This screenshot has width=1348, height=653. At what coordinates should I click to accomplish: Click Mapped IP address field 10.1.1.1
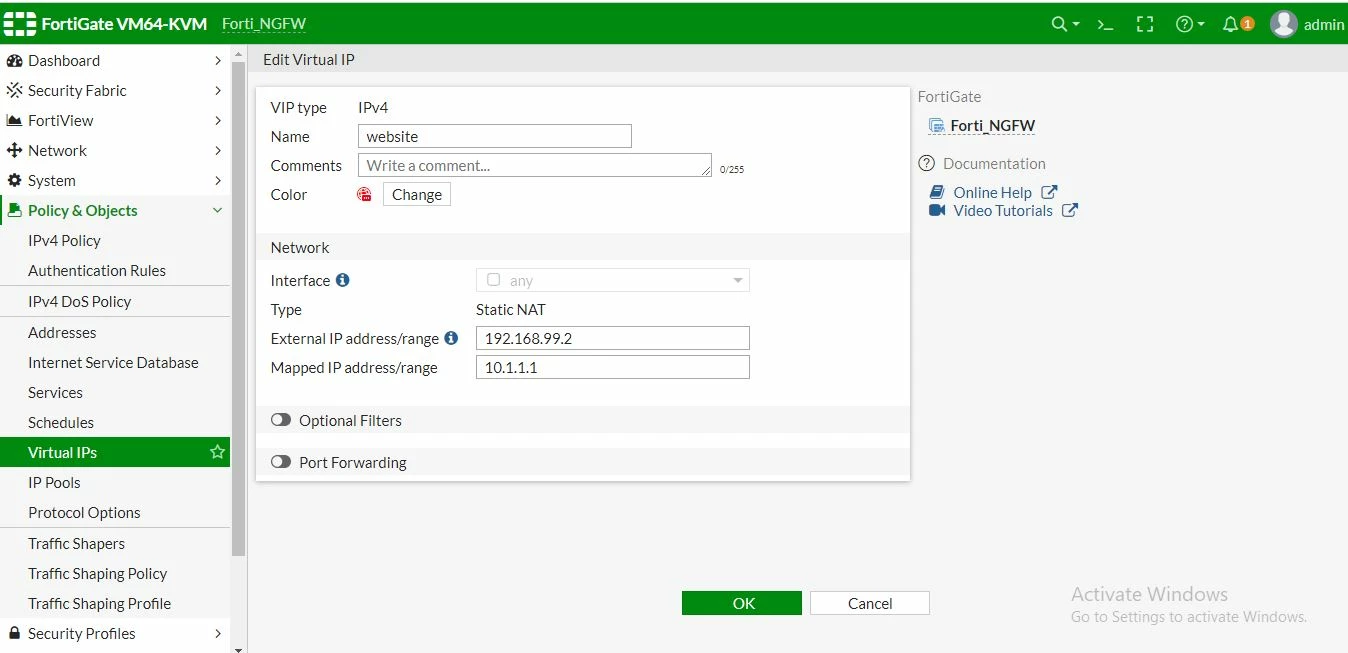[613, 367]
